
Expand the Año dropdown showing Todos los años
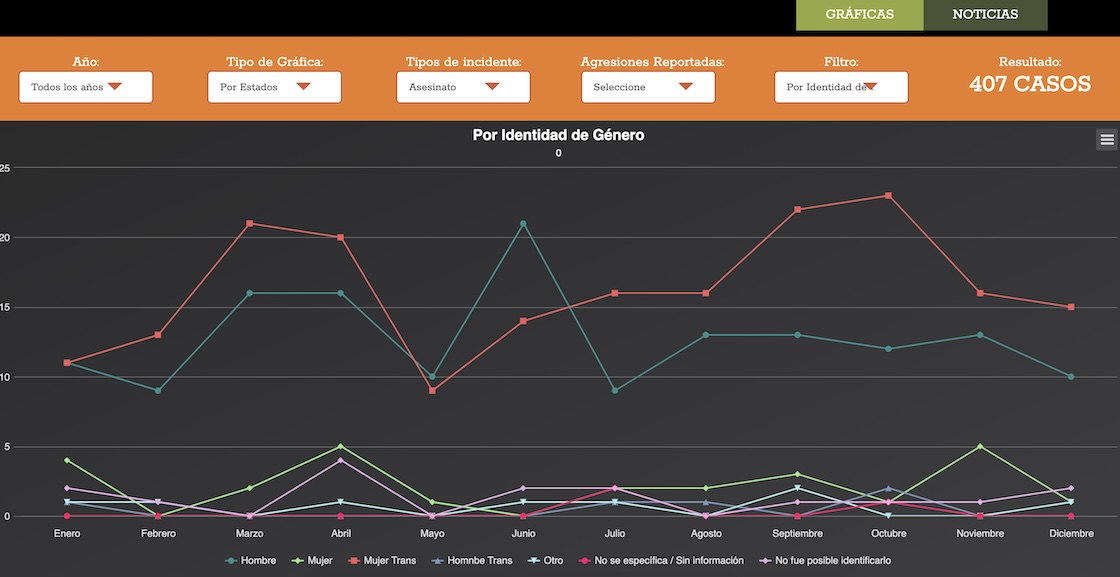85,87
